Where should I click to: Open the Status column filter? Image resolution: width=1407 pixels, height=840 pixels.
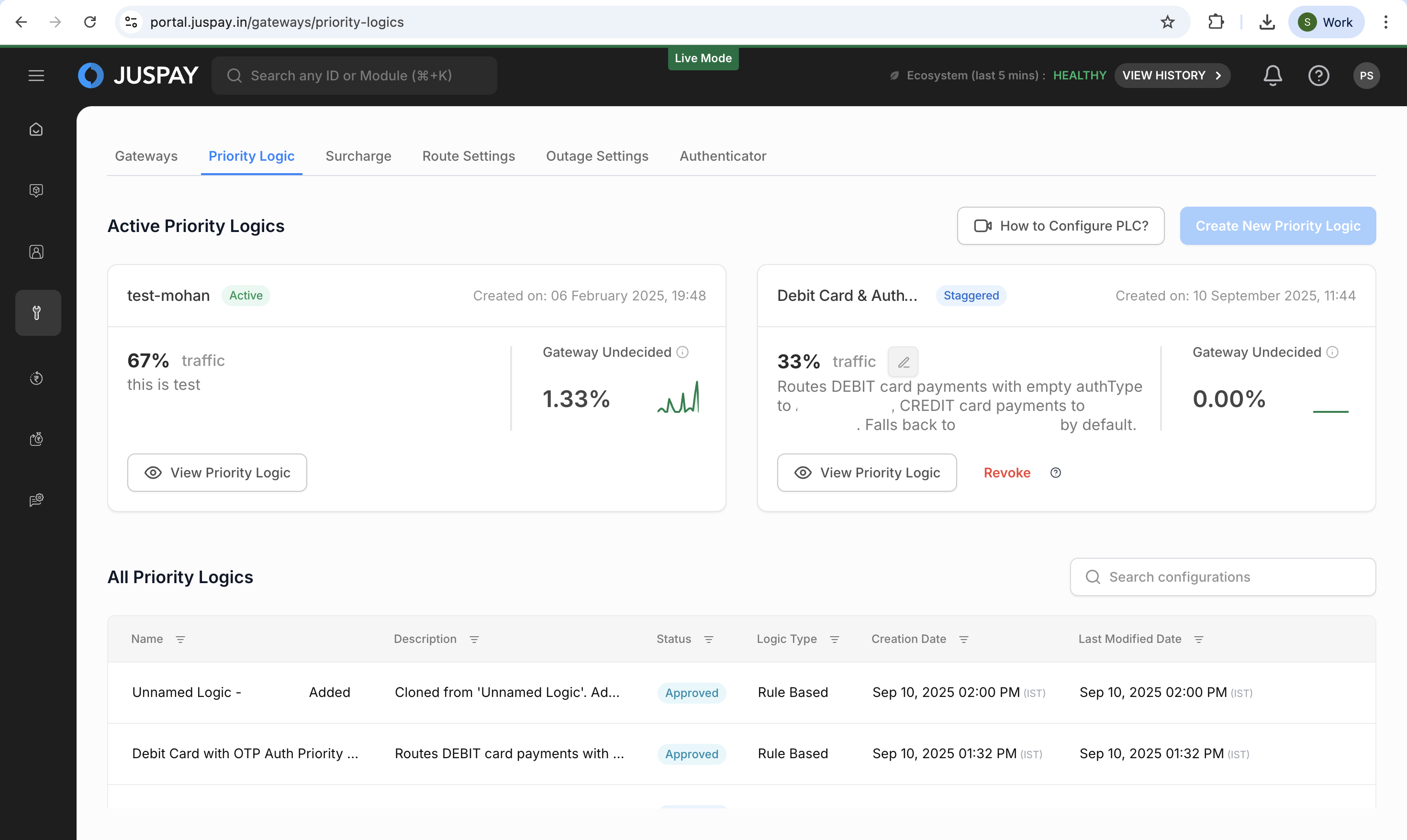click(708, 639)
